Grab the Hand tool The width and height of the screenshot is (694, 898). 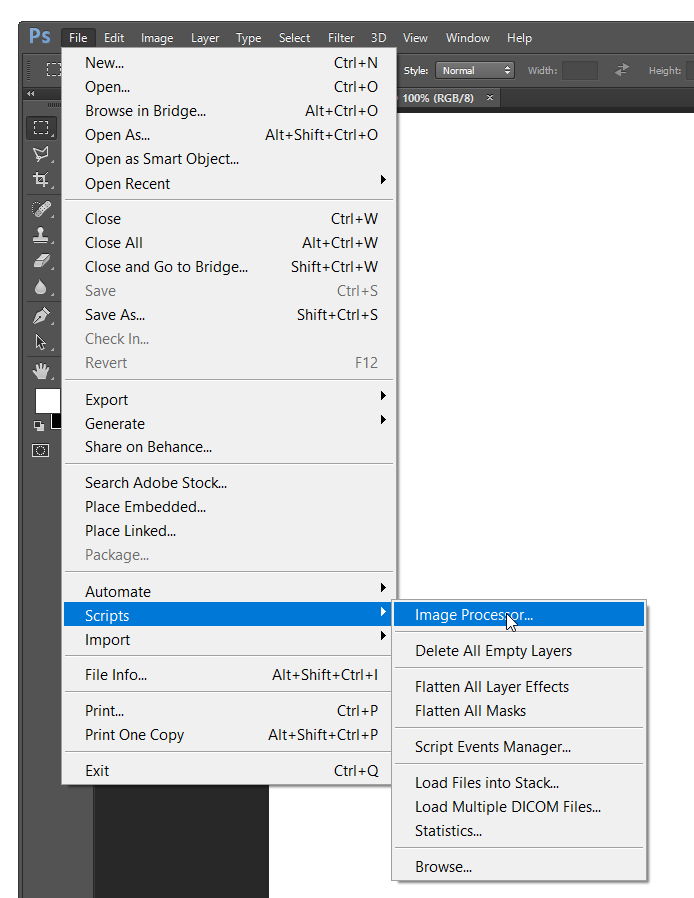(x=41, y=370)
